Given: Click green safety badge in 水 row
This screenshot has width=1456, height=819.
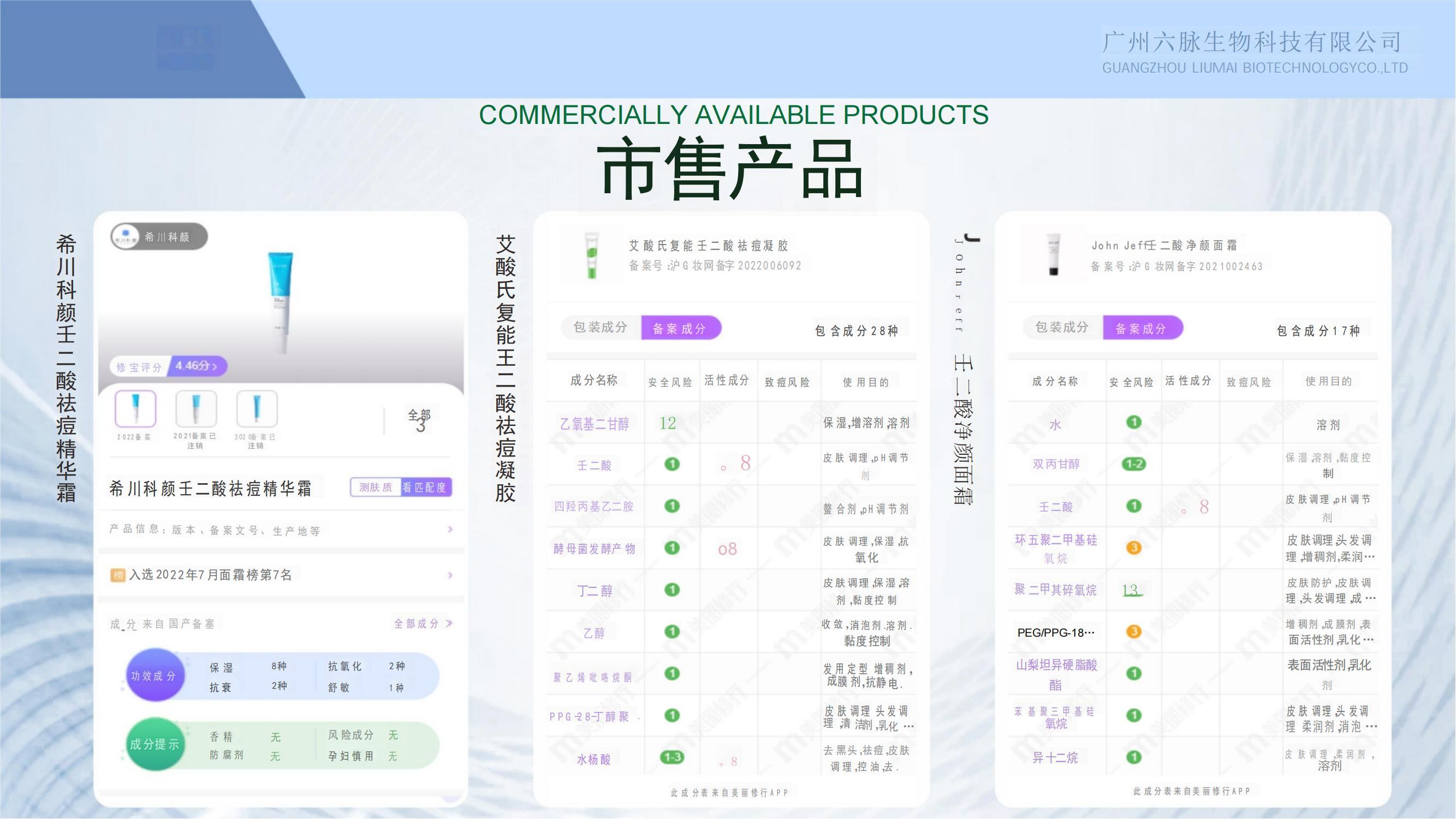Looking at the screenshot, I should point(1134,422).
